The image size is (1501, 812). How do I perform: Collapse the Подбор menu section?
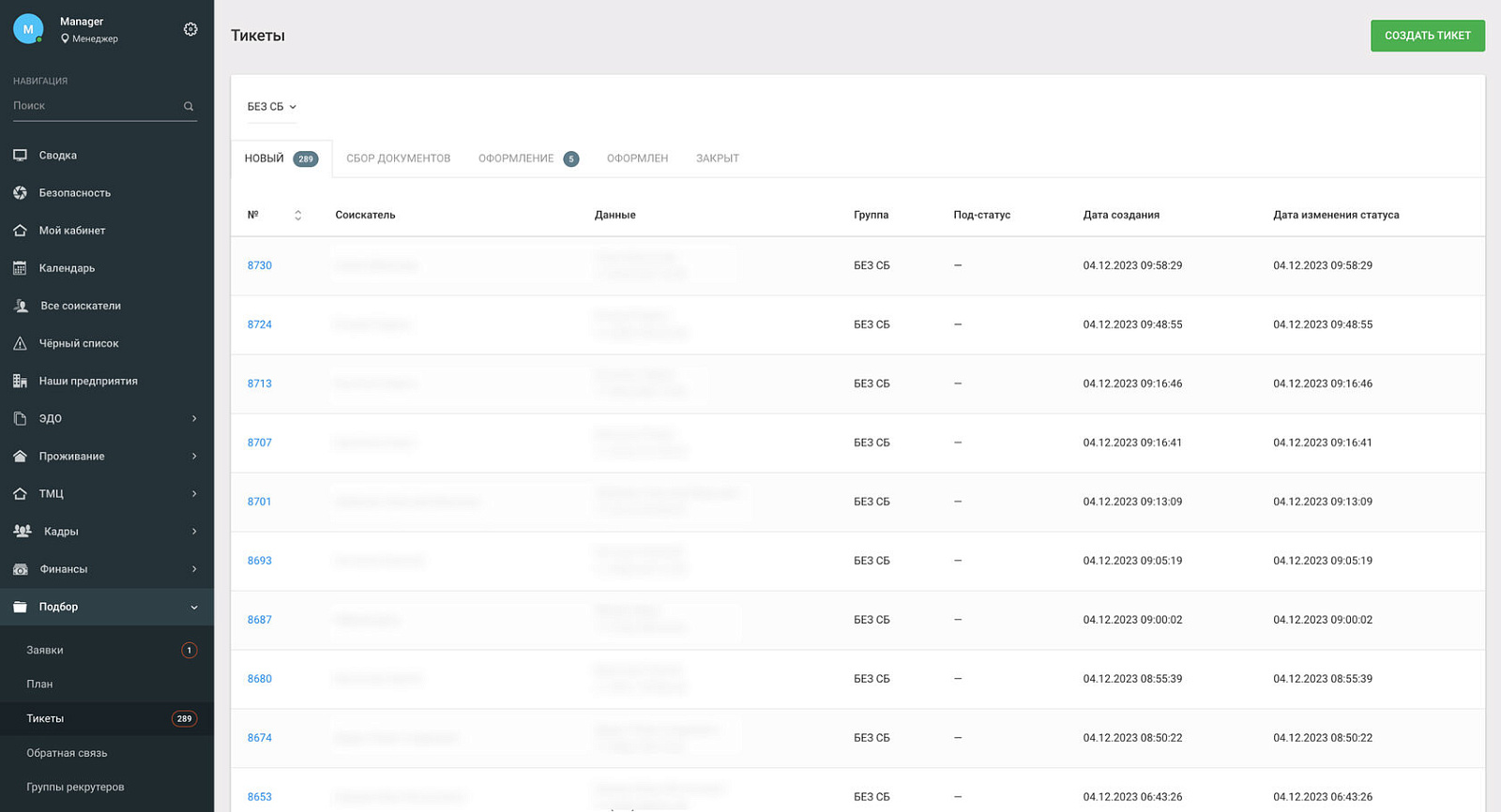[107, 607]
